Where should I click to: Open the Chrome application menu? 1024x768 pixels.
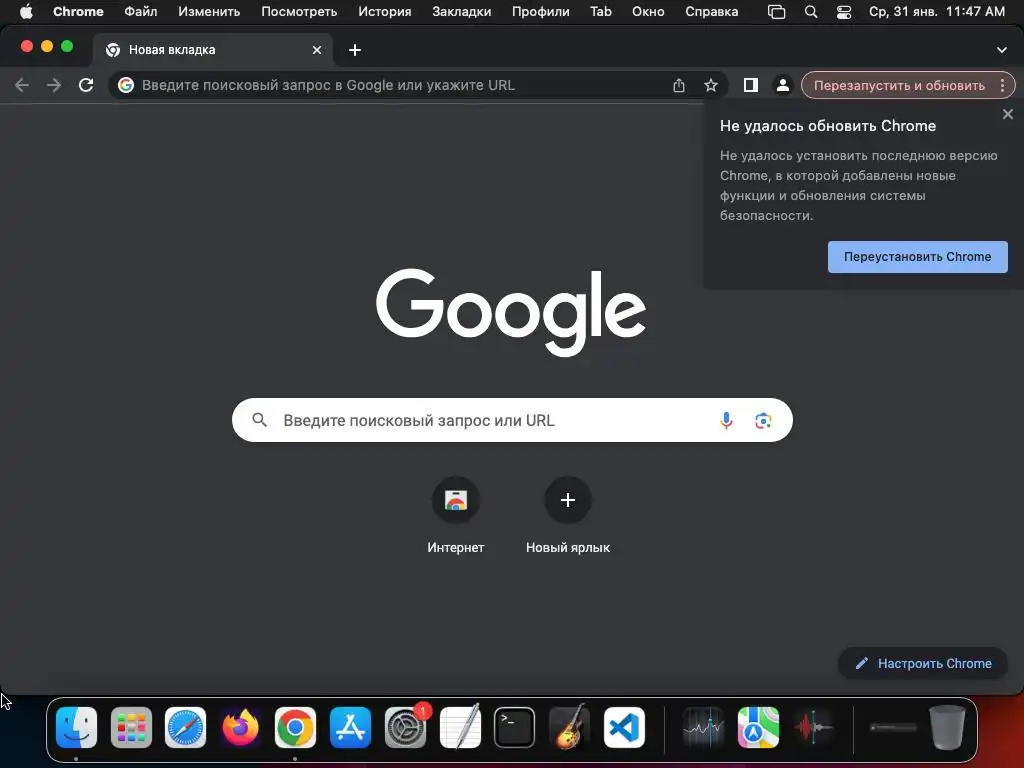point(78,12)
